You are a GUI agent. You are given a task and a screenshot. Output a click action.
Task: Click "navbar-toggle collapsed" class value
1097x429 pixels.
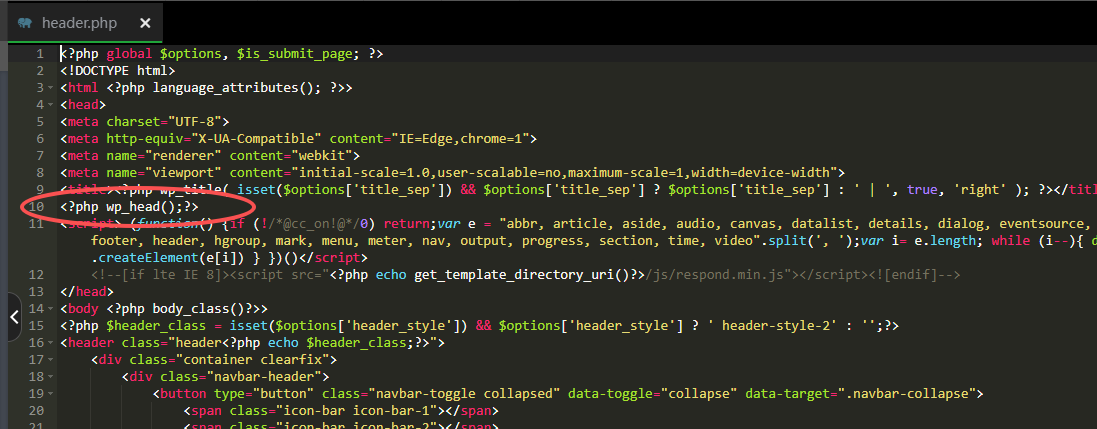465,393
